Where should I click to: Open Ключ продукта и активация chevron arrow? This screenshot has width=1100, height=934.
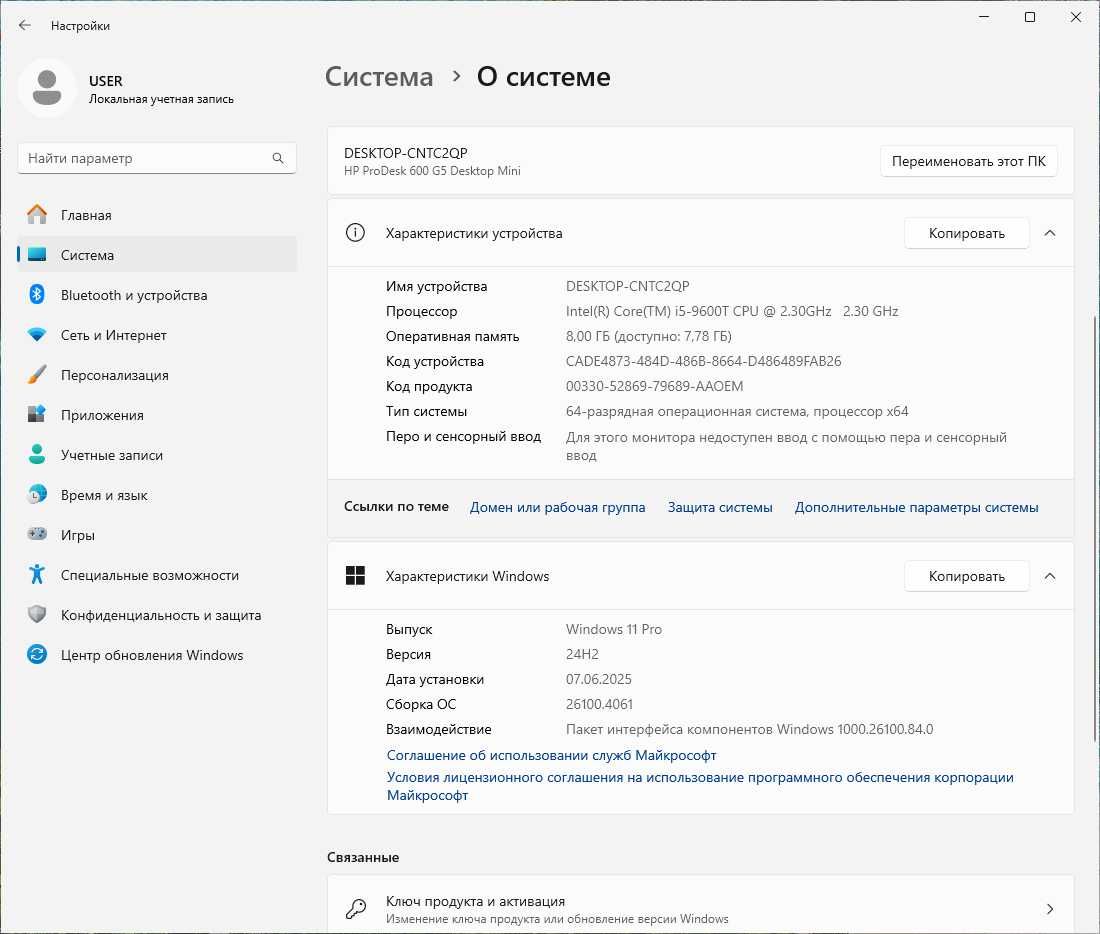[x=1050, y=909]
